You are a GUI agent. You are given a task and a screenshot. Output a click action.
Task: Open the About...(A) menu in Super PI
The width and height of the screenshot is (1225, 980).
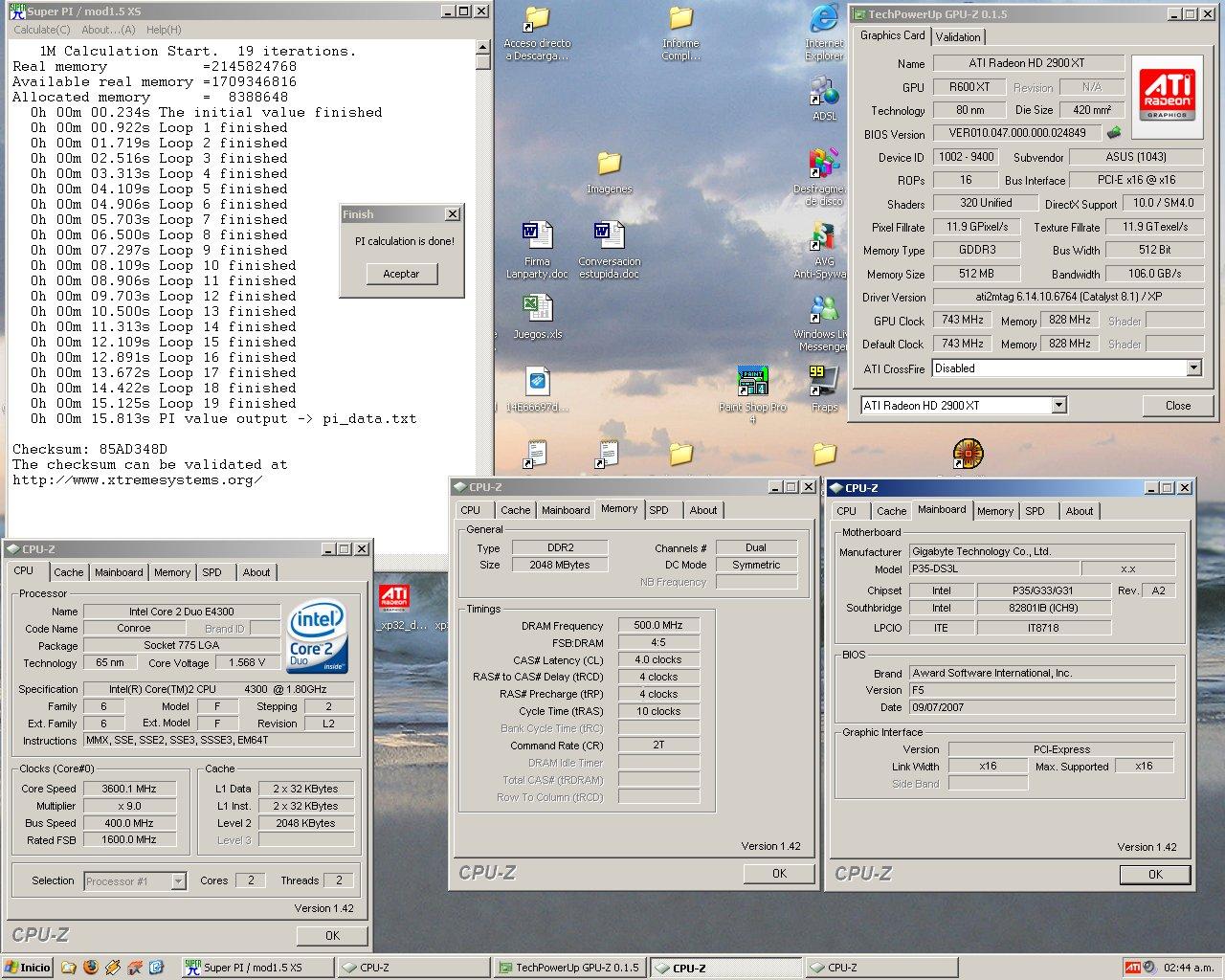click(x=108, y=30)
